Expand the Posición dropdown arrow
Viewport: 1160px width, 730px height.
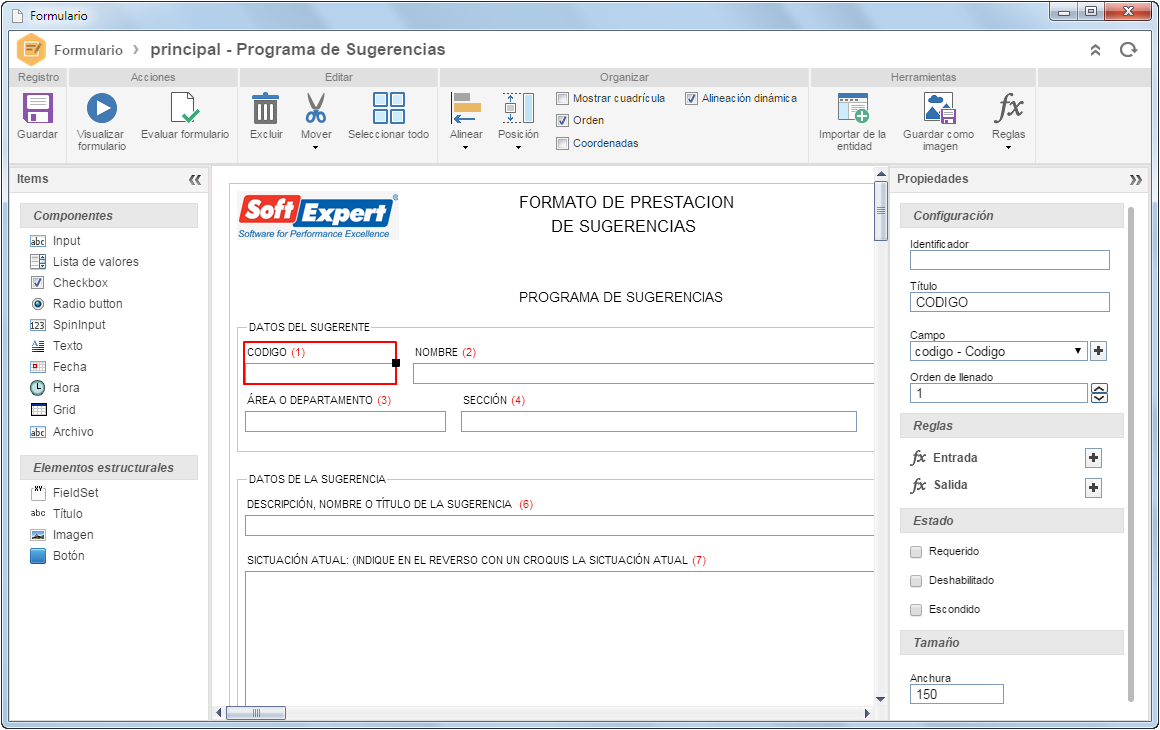point(518,148)
